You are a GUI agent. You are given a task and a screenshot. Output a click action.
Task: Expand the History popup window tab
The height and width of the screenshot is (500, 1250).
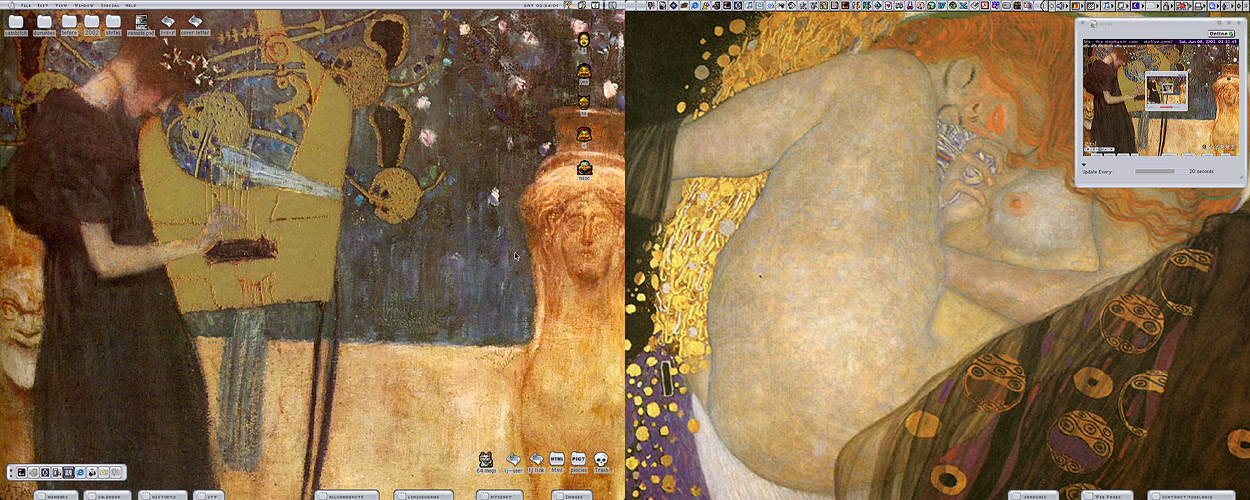click(163, 495)
